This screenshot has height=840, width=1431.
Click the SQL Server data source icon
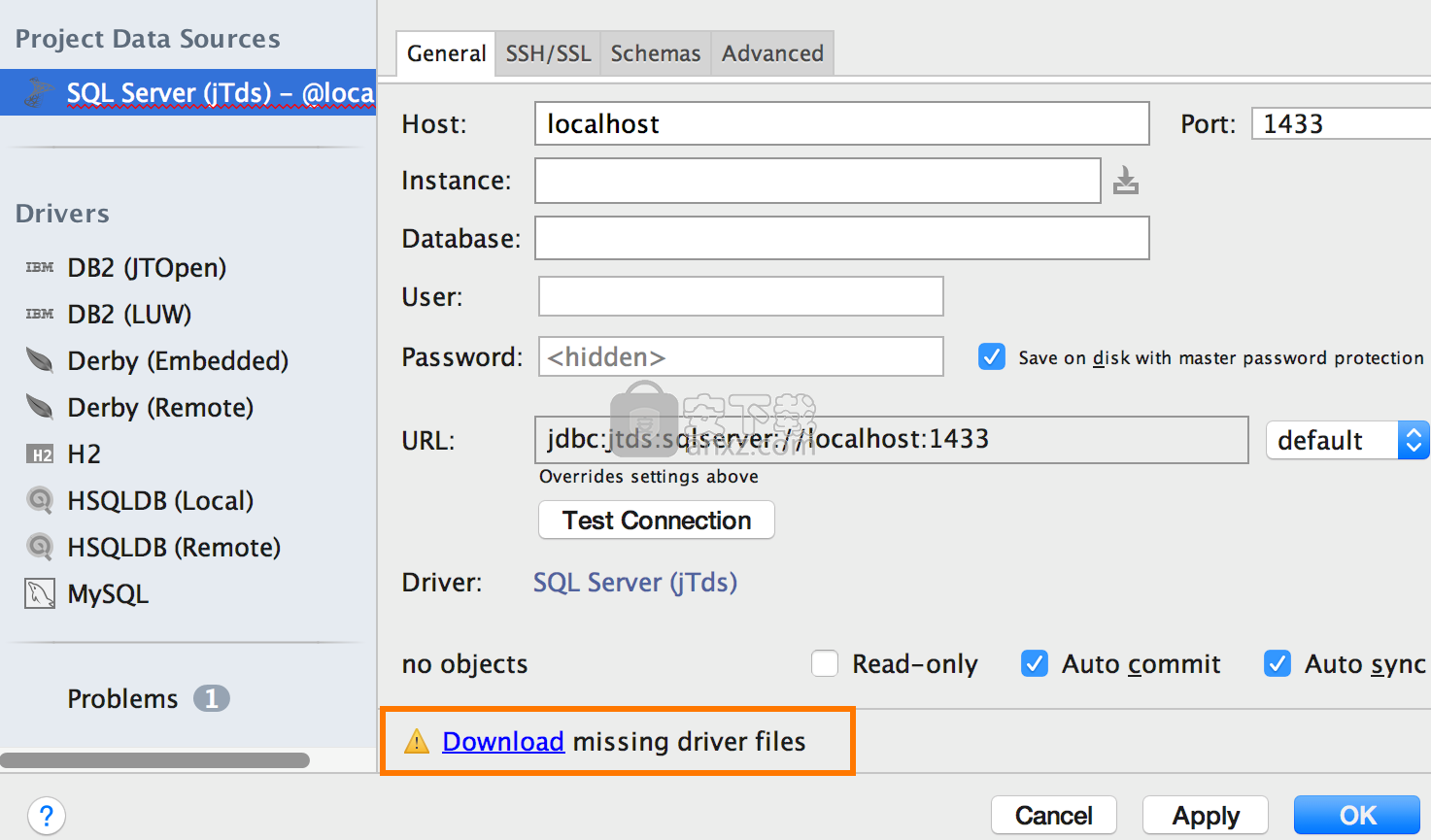click(x=38, y=93)
